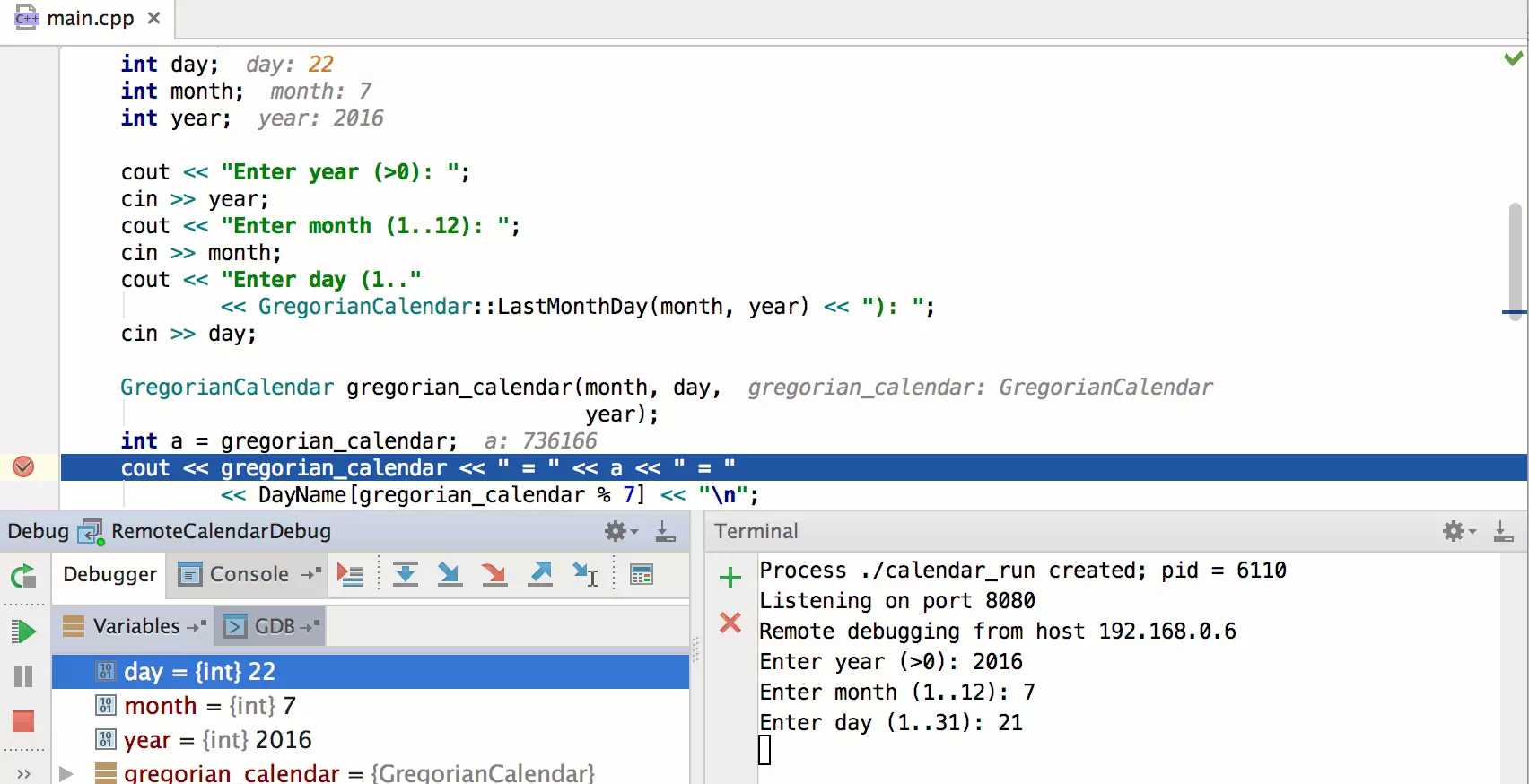1529x784 pixels.
Task: Switch to the GDB tab
Action: [x=270, y=626]
